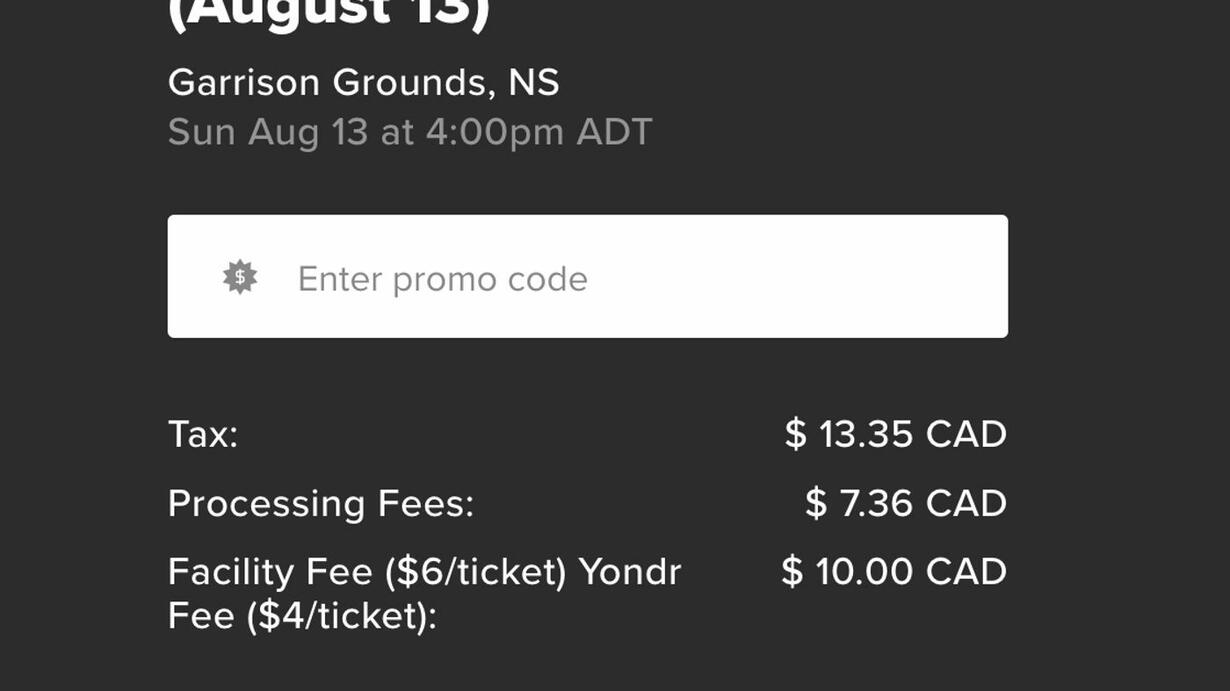The image size is (1230, 691).
Task: Click the Yondr word in fee description
Action: click(630, 572)
